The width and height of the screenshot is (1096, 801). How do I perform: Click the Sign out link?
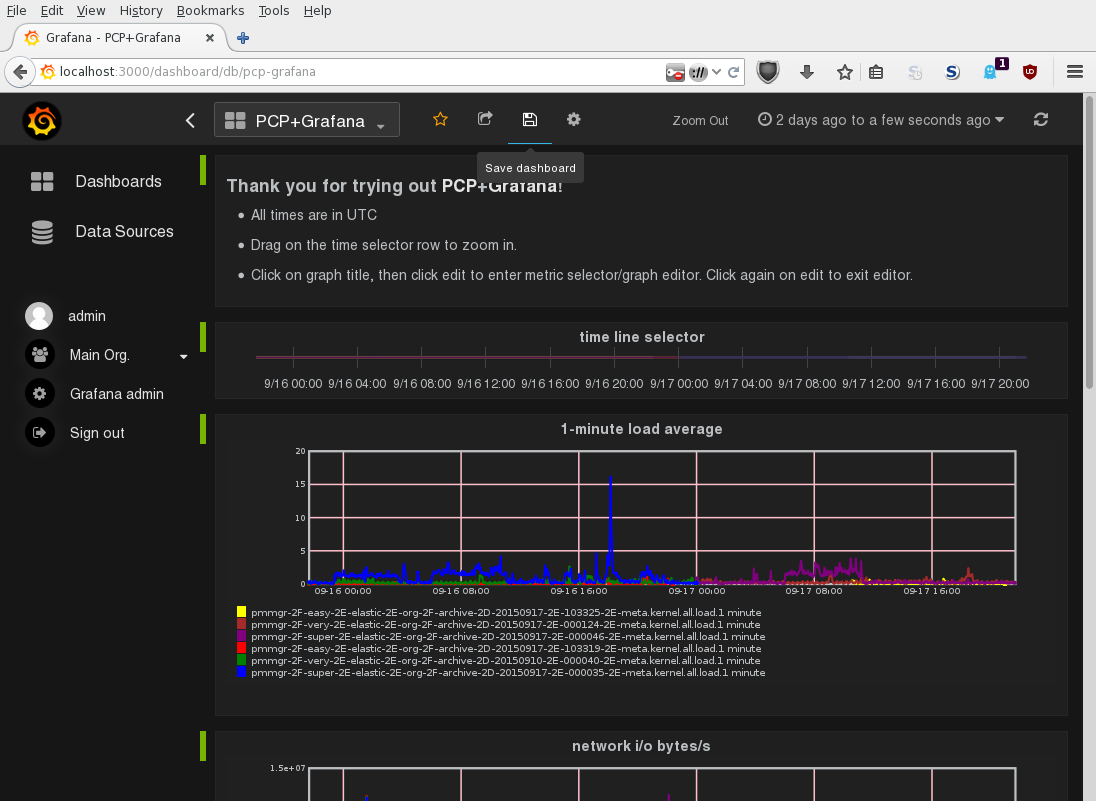click(97, 433)
